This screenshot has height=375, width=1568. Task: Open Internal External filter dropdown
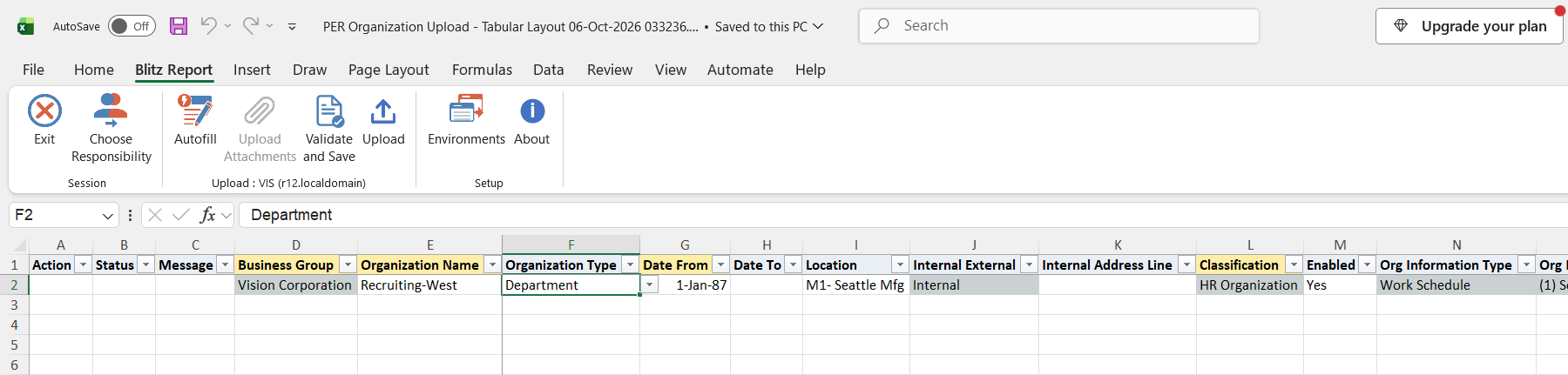click(x=1029, y=265)
